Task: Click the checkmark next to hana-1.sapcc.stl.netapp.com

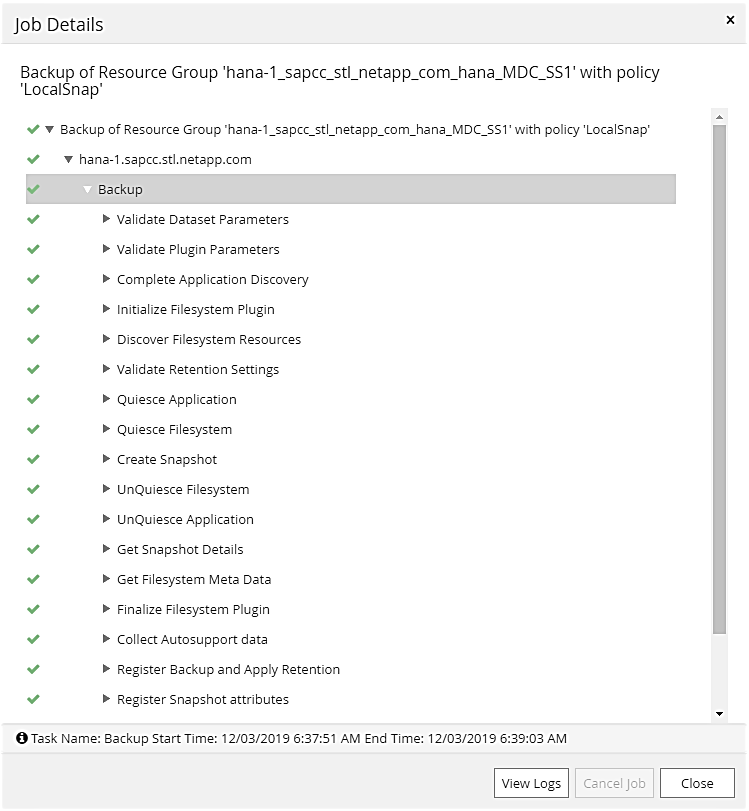Action: pyautogui.click(x=33, y=159)
